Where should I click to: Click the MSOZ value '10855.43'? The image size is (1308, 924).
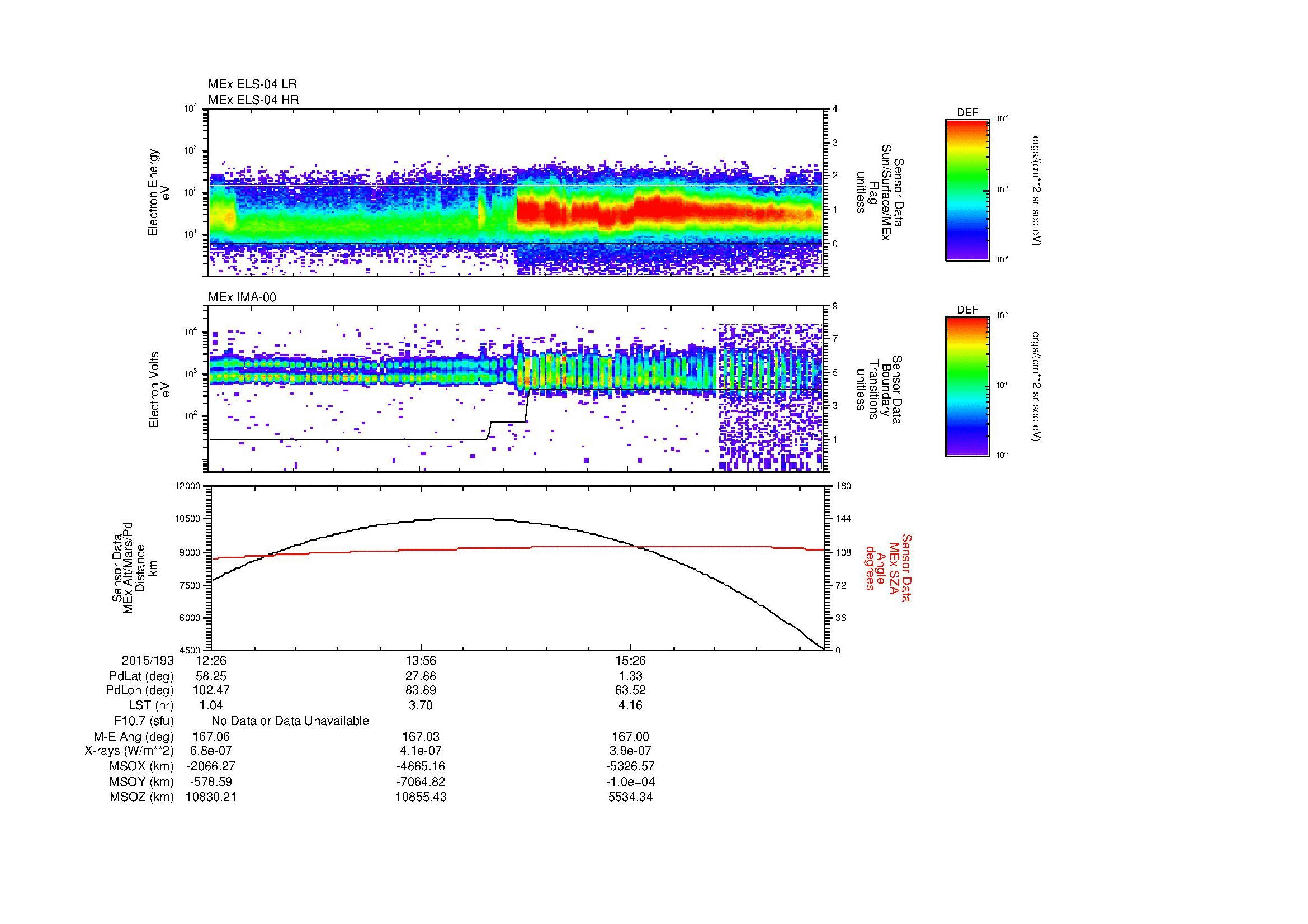421,797
